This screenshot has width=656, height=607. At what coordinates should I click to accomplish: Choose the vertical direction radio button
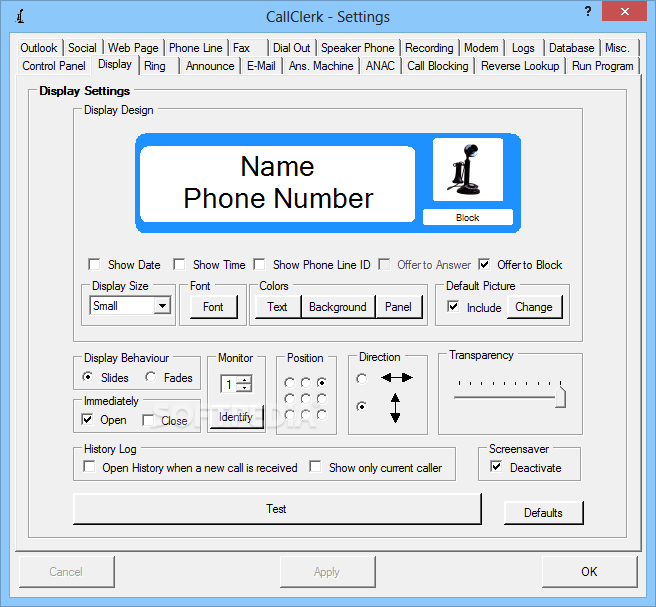point(361,407)
